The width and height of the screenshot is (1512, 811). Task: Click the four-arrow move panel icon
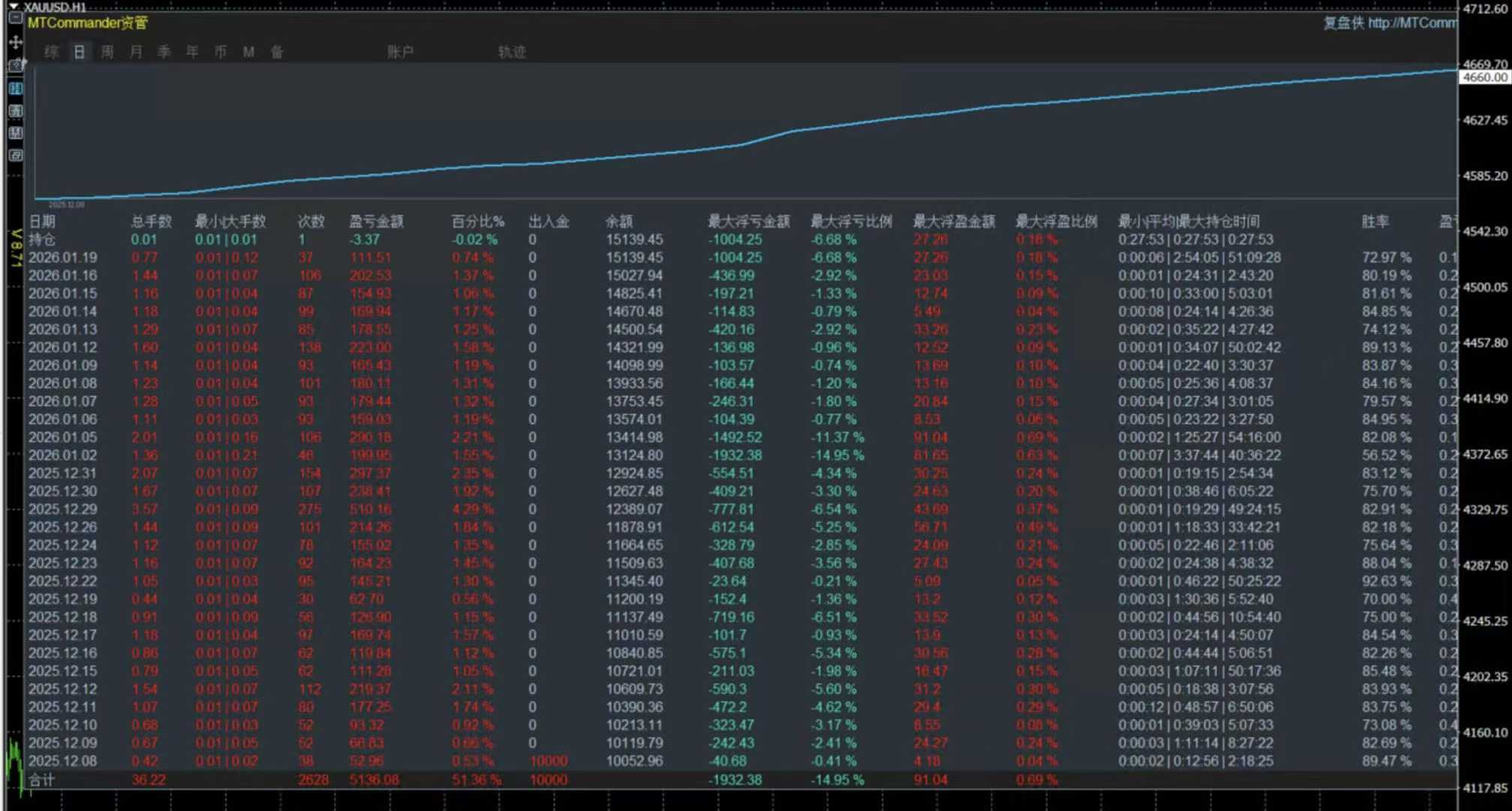click(x=15, y=42)
